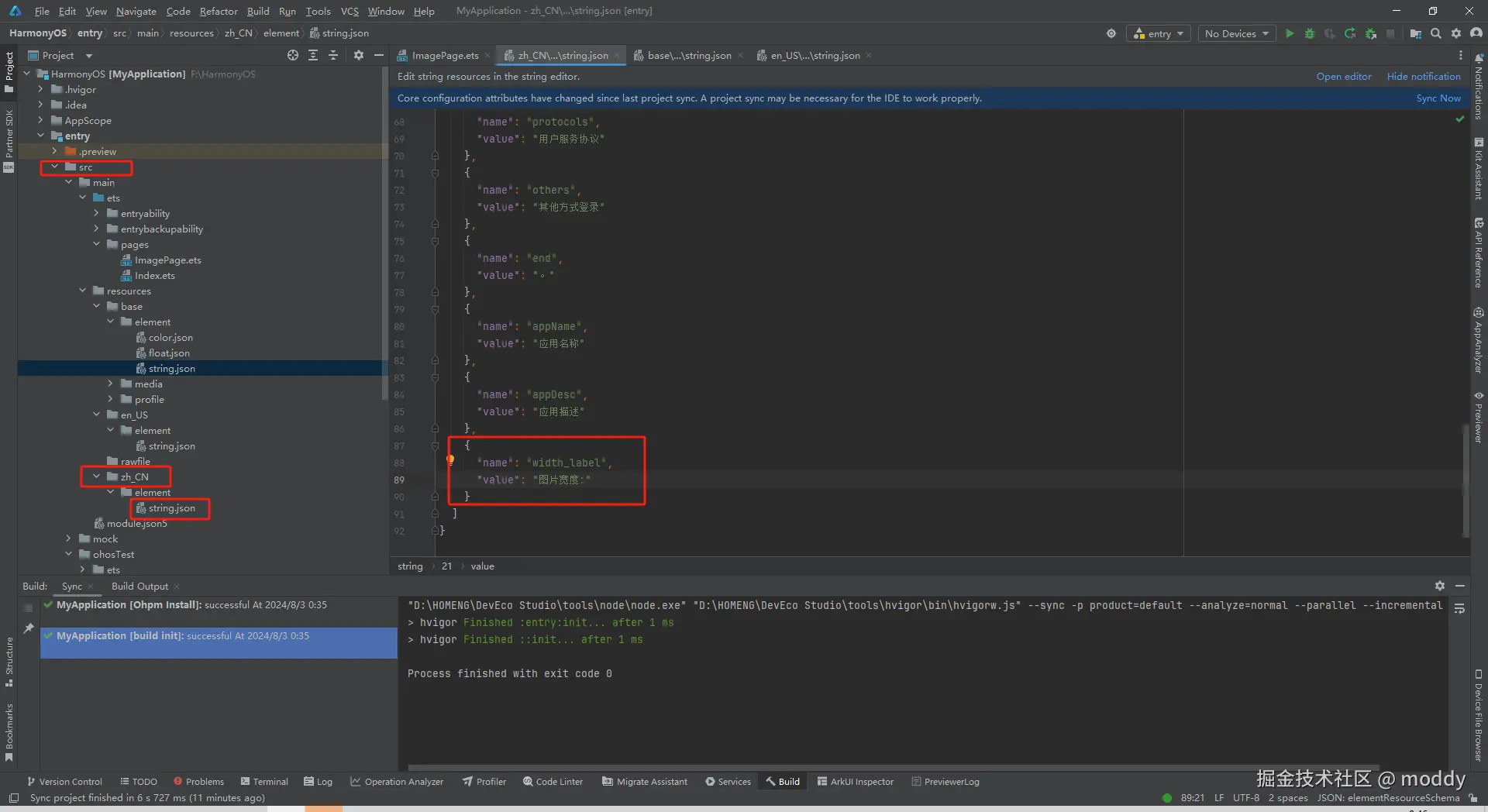
Task: Toggle soft-wrap in the build output
Action: pyautogui.click(x=1459, y=609)
